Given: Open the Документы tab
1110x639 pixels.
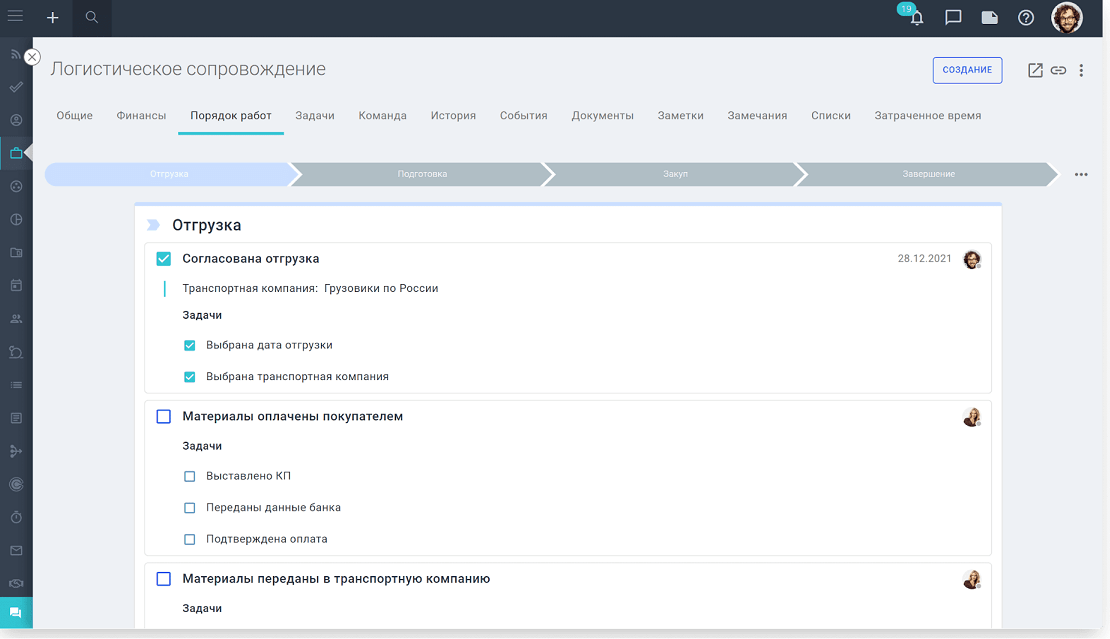Looking at the screenshot, I should pyautogui.click(x=602, y=116).
